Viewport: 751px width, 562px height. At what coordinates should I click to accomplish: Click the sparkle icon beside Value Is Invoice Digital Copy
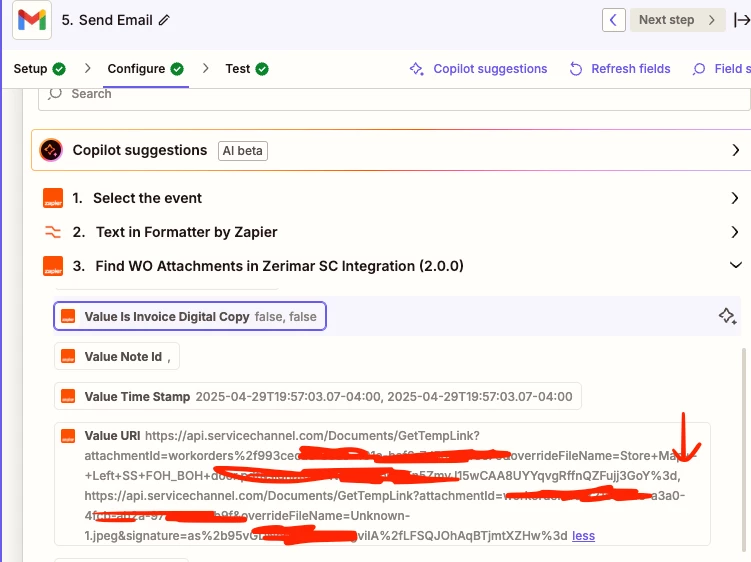(727, 316)
